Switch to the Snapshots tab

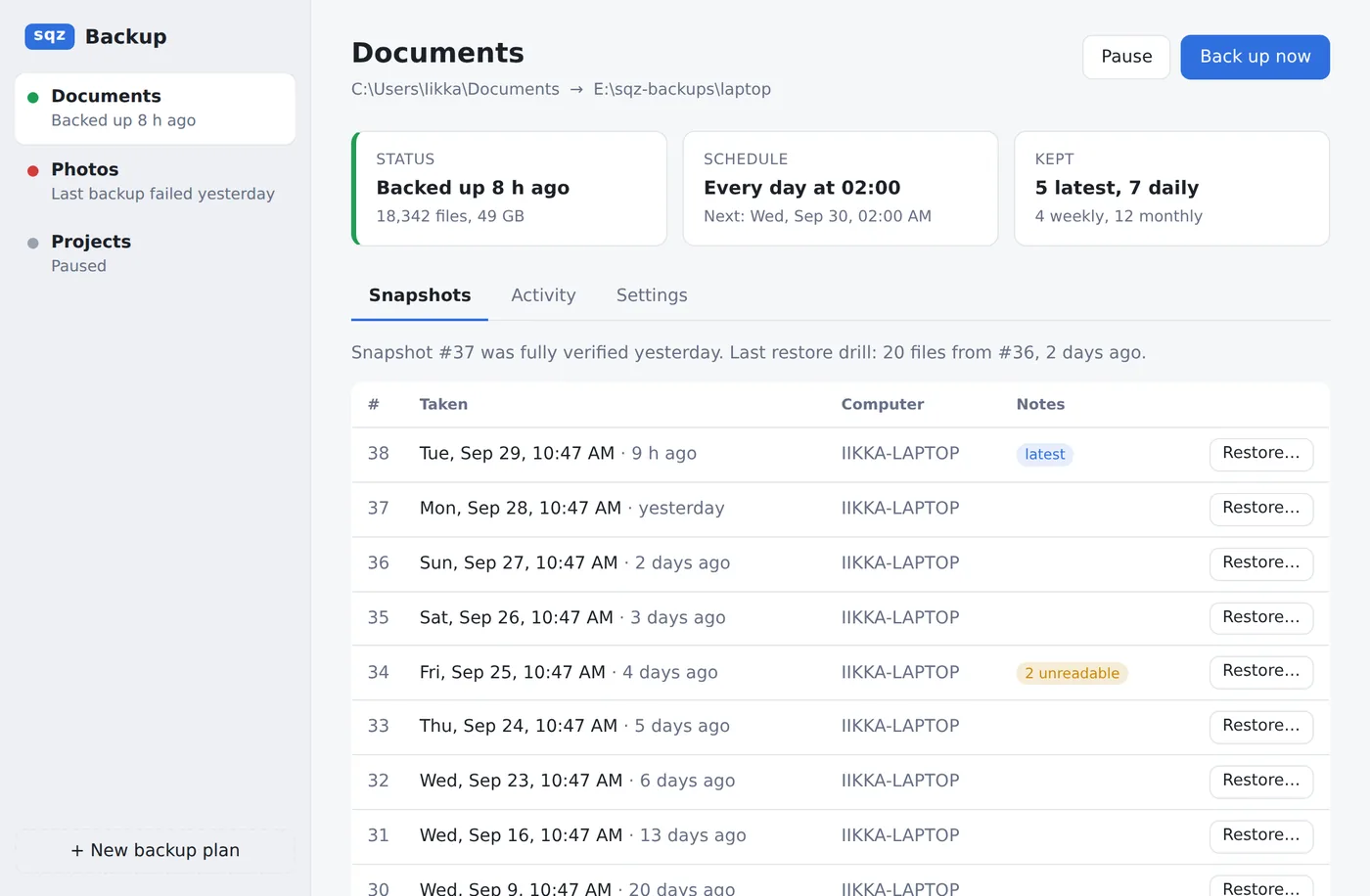[x=420, y=295]
